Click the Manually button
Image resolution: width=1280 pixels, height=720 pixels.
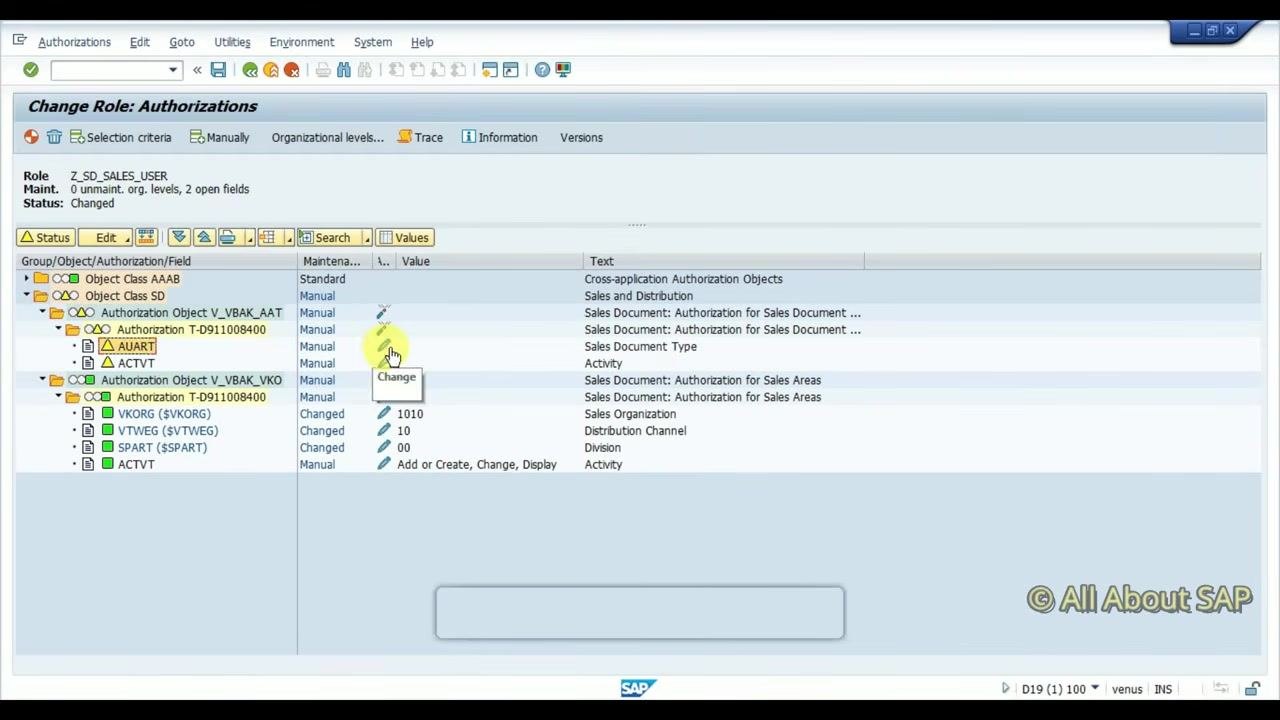[x=219, y=137]
